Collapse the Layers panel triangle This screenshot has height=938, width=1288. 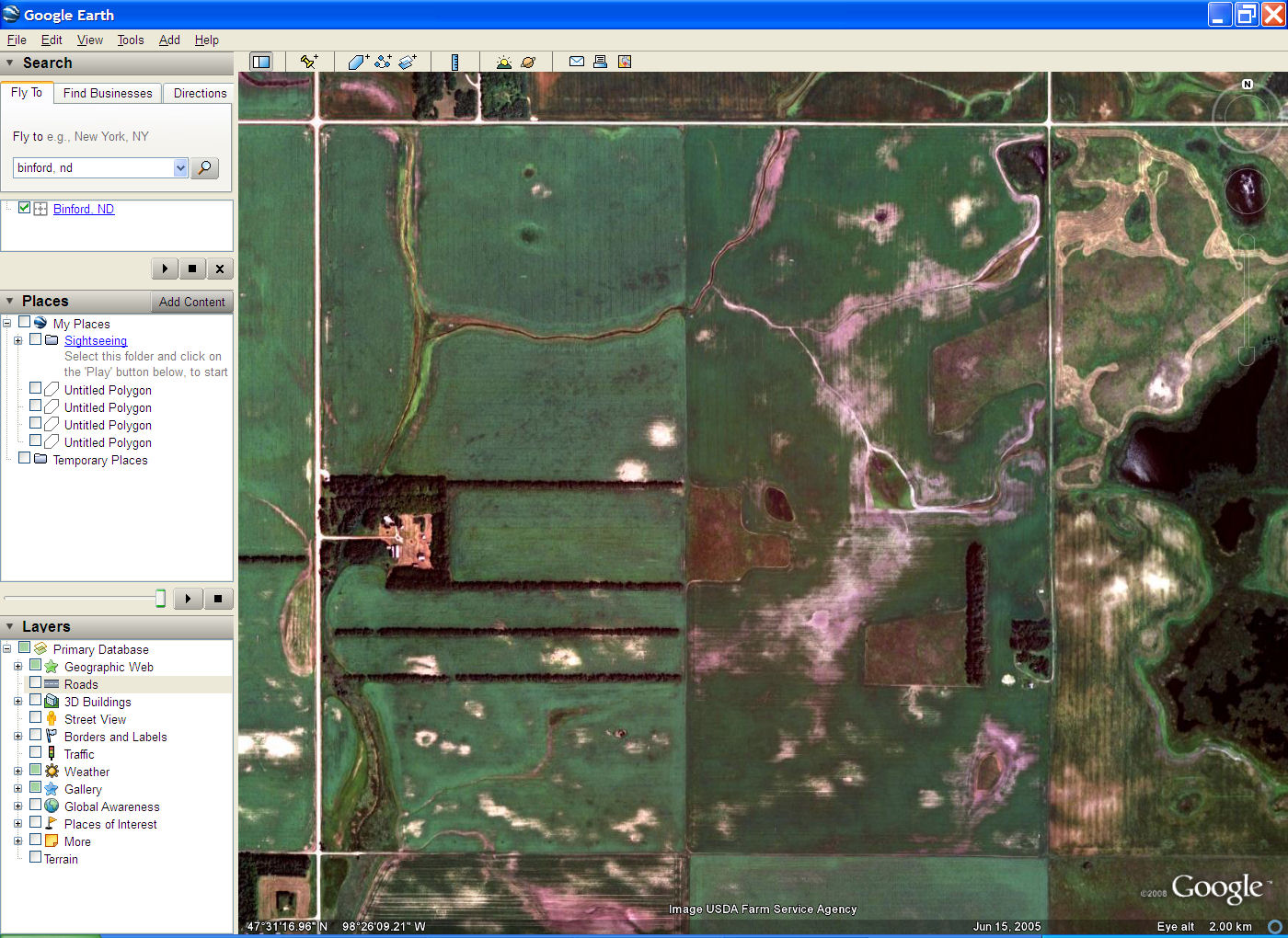[10, 626]
